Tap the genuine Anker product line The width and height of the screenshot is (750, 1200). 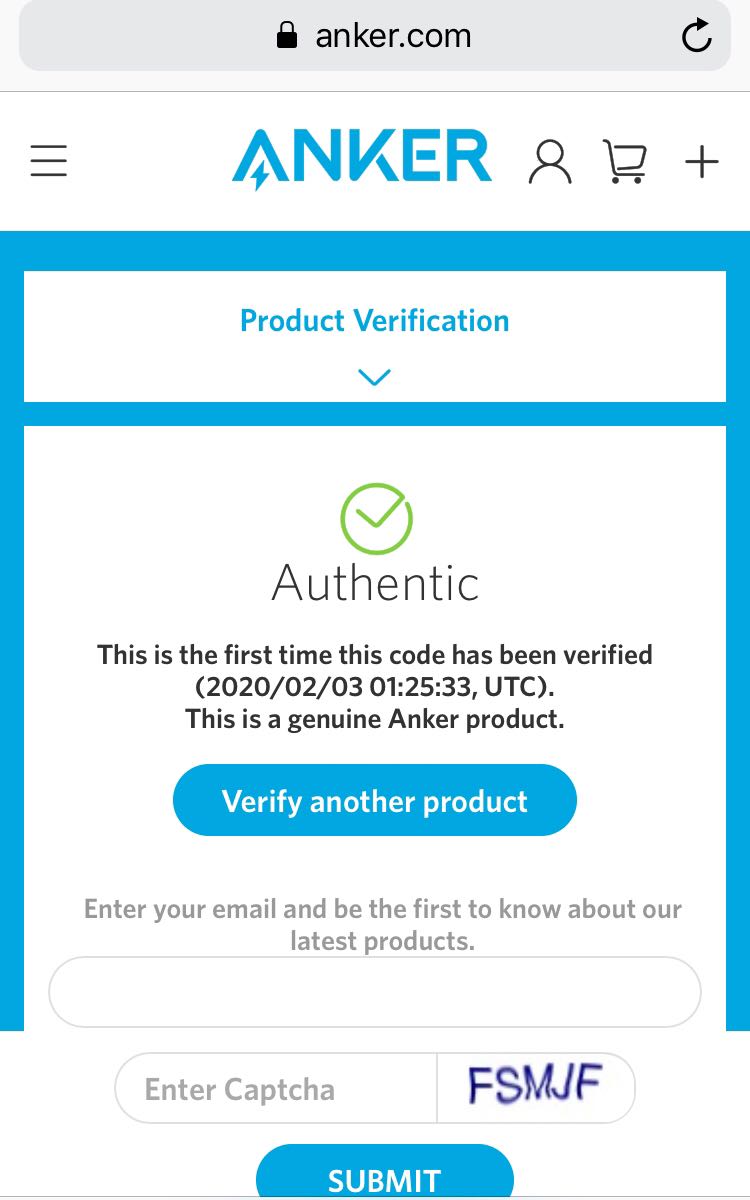(x=375, y=720)
